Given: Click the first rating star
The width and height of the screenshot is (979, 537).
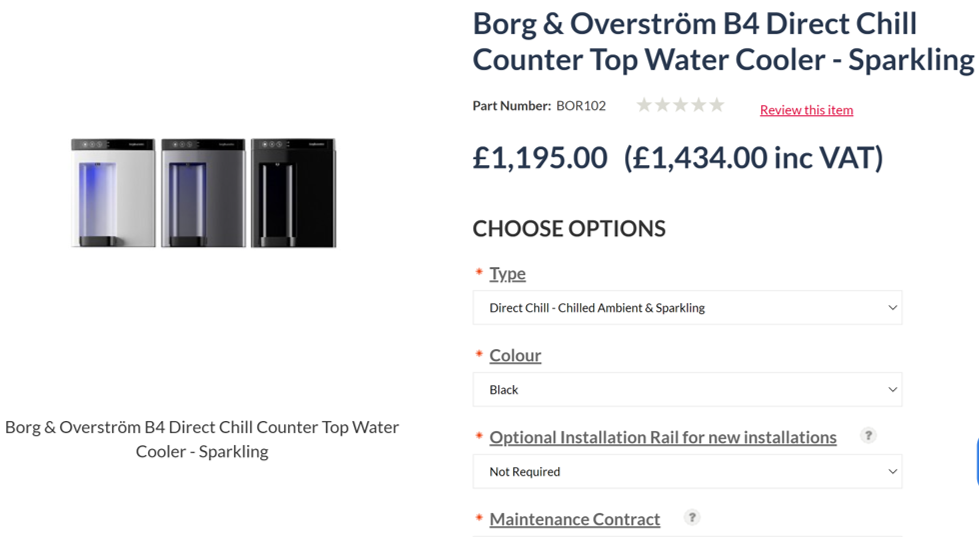Looking at the screenshot, I should (644, 105).
